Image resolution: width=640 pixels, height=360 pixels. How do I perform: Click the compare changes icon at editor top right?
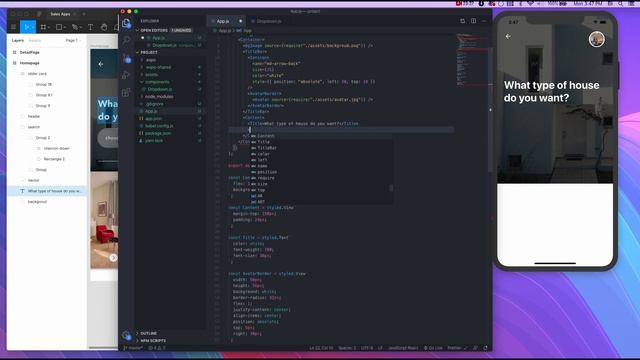pyautogui.click(x=462, y=21)
